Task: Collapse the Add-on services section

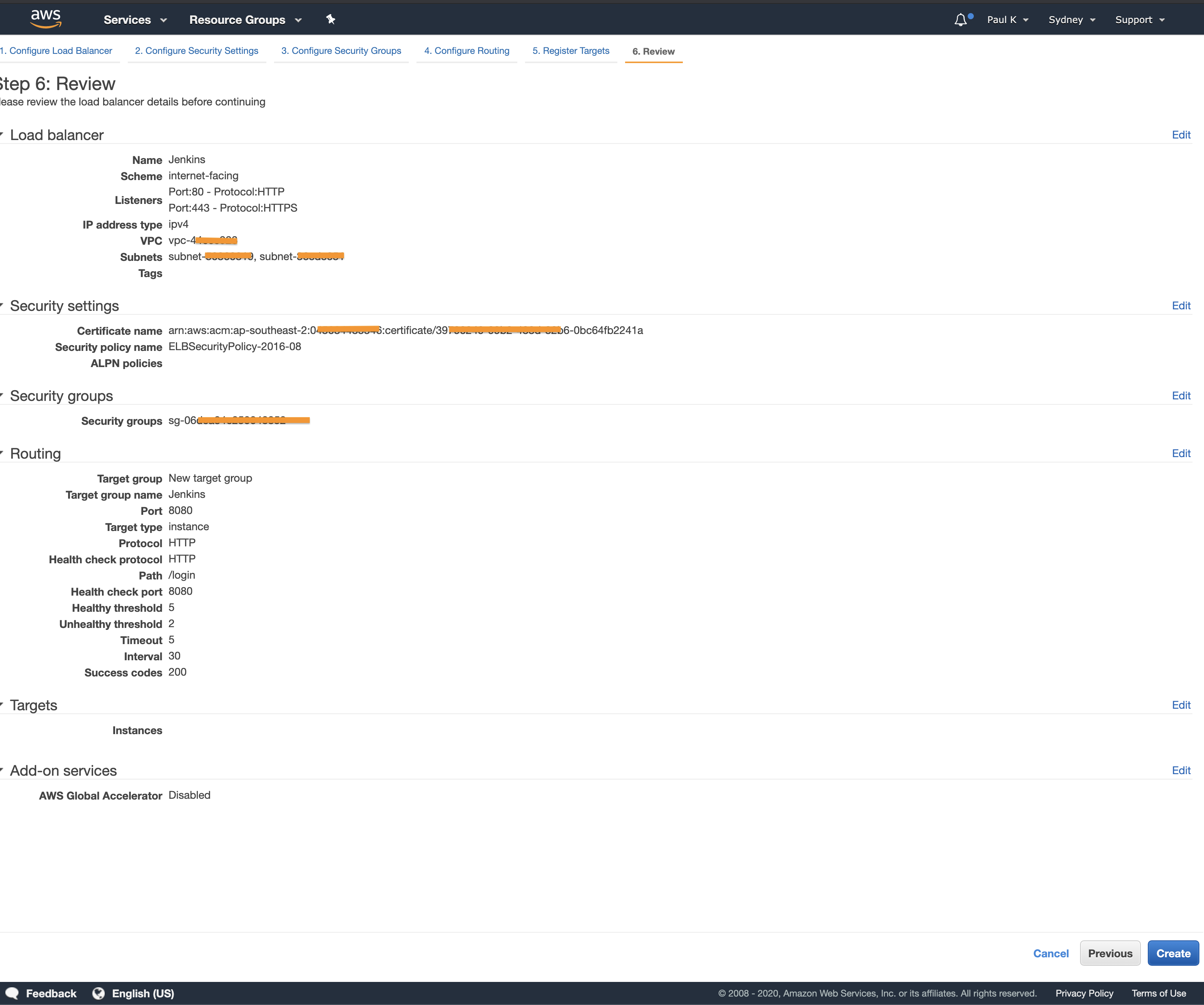Action: pyautogui.click(x=2, y=770)
